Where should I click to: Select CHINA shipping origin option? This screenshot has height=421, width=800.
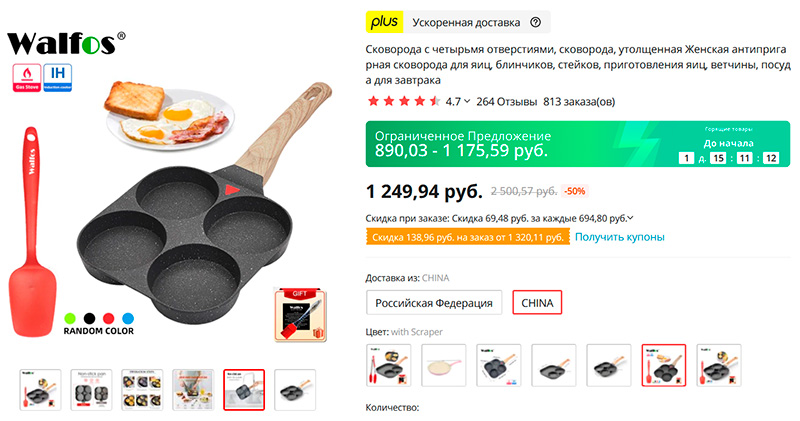click(537, 303)
